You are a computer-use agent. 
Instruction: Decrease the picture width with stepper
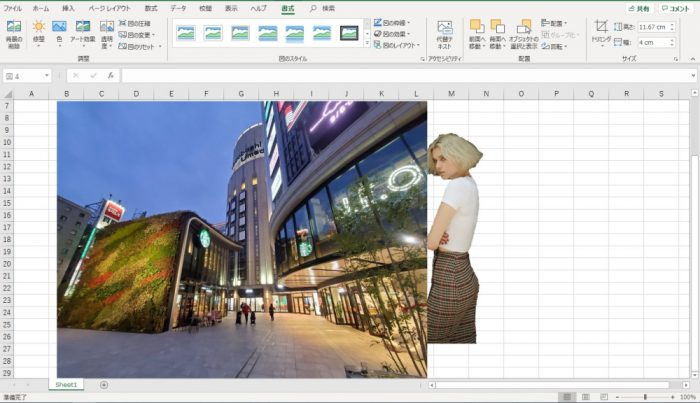click(672, 45)
